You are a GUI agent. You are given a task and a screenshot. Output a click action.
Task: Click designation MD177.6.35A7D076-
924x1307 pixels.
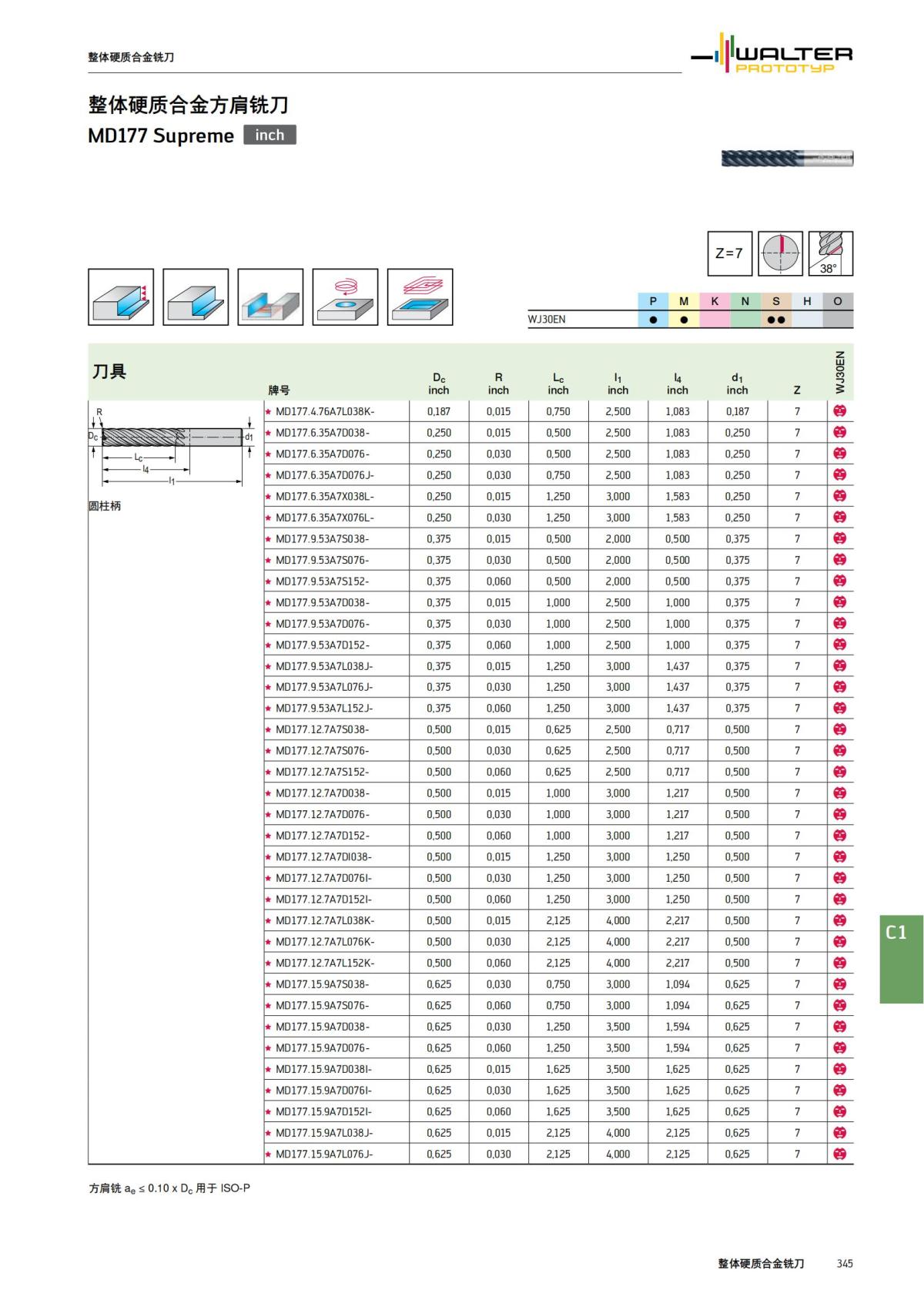[x=323, y=454]
